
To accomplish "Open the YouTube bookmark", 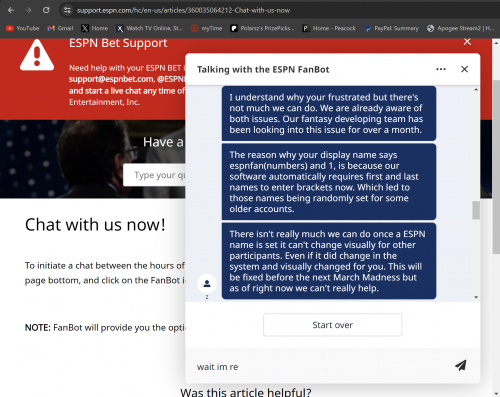I will click(23, 28).
